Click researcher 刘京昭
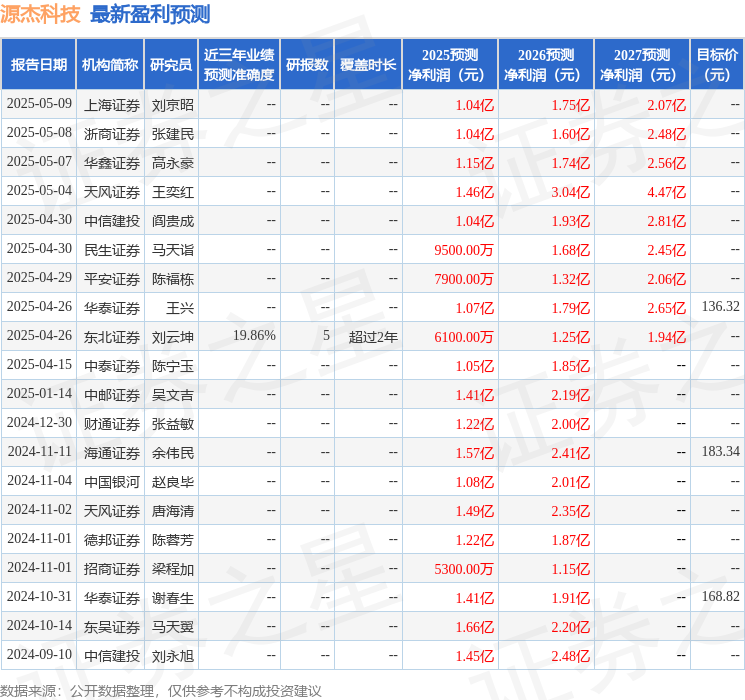This screenshot has width=745, height=700. coord(172,105)
